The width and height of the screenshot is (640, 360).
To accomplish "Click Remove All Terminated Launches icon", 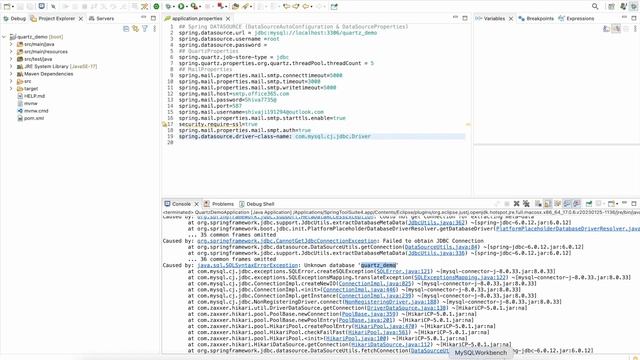I will coord(526,204).
